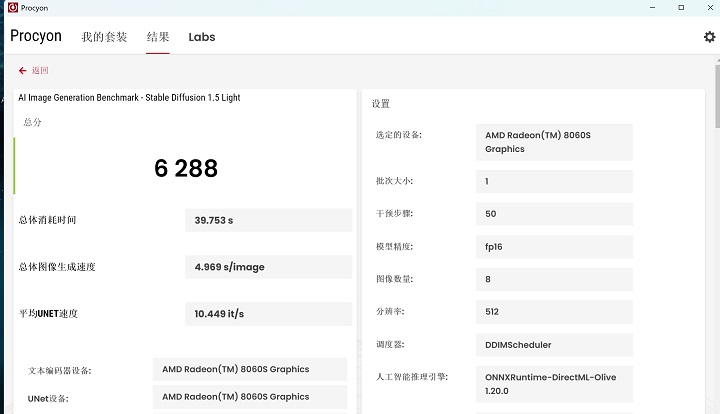Viewport: 720px width, 414px height.
Task: Click the 总分 label
Action: (32, 122)
